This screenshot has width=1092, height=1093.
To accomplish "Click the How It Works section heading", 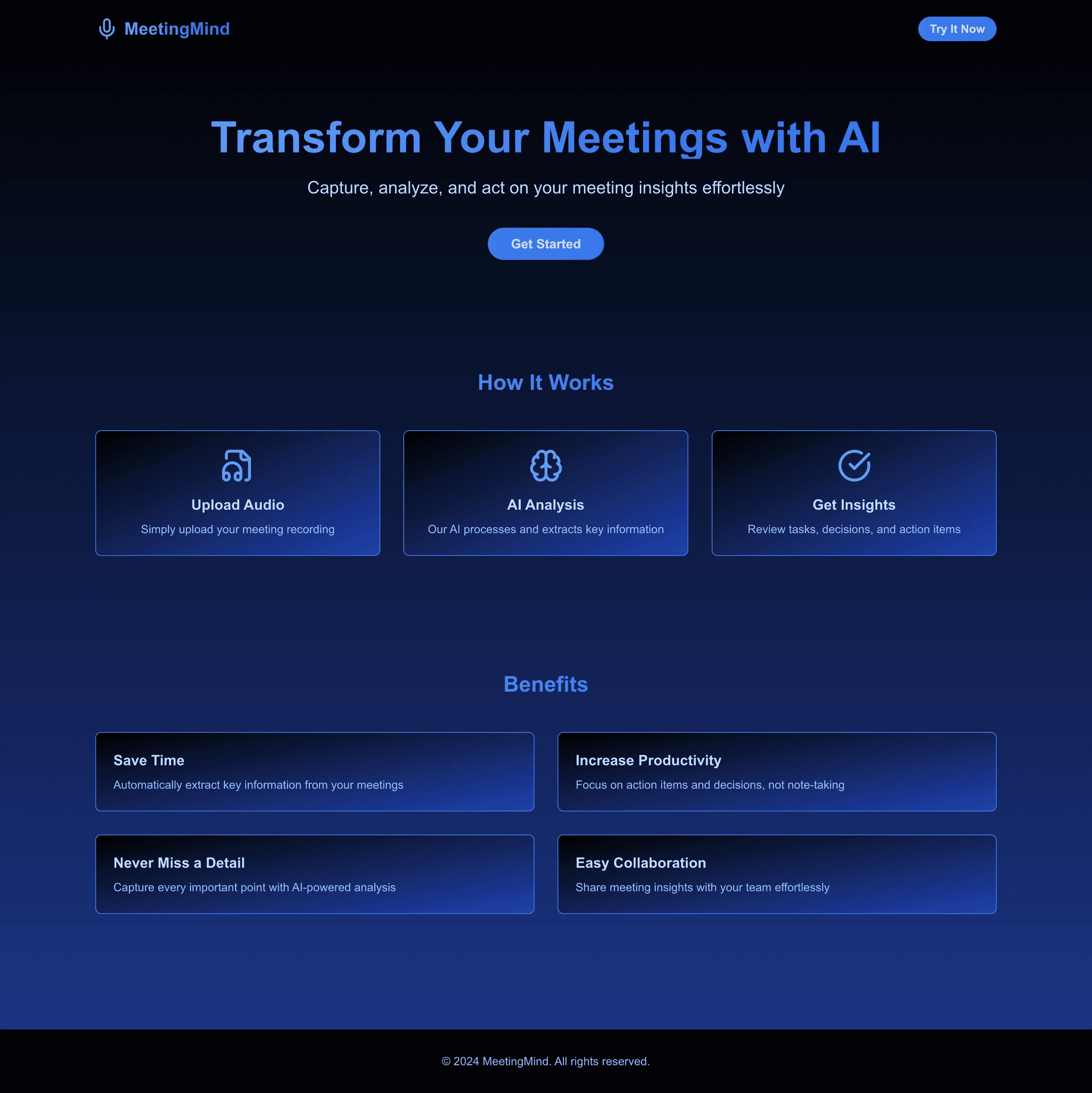I will [546, 382].
